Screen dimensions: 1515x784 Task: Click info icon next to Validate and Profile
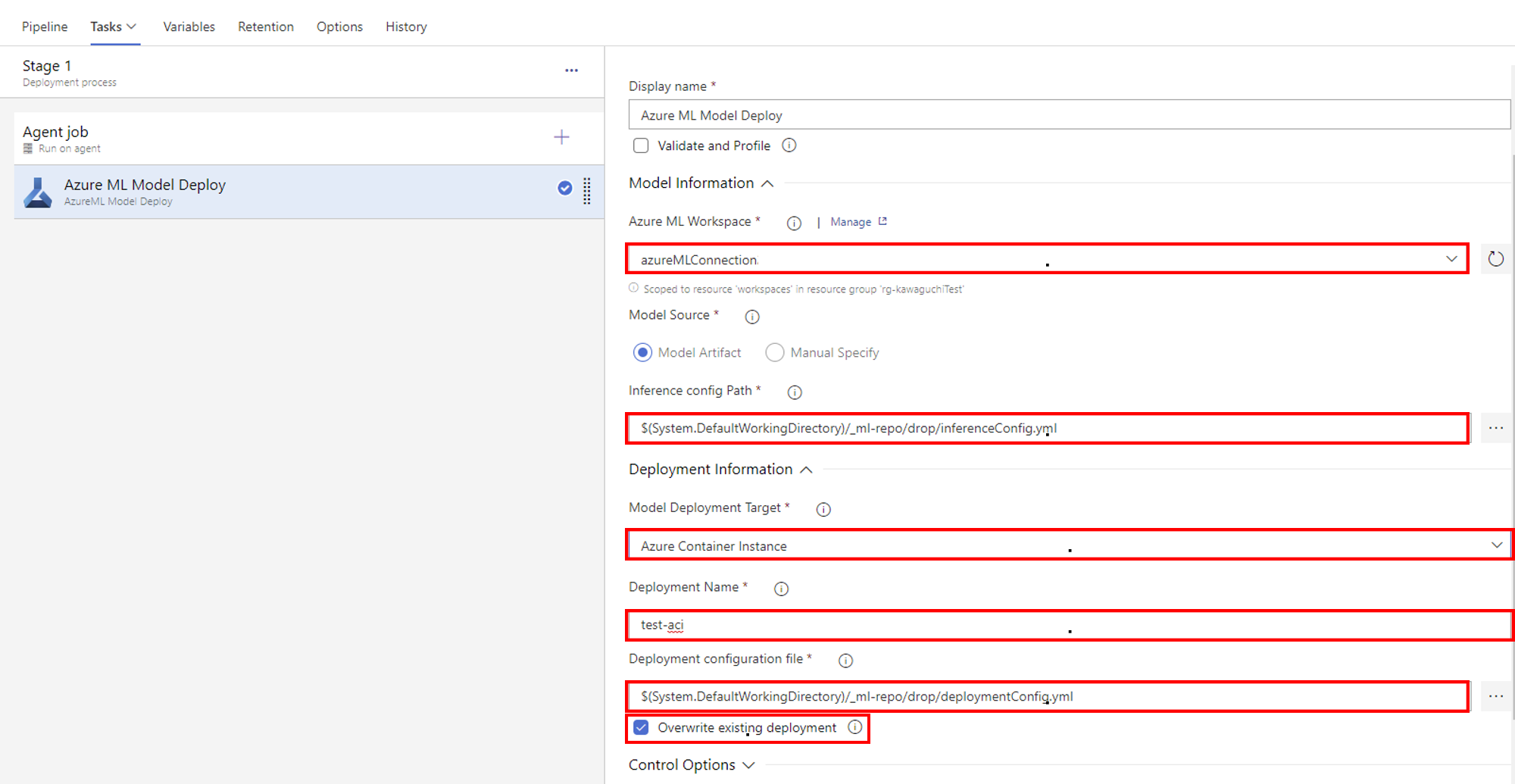[789, 145]
